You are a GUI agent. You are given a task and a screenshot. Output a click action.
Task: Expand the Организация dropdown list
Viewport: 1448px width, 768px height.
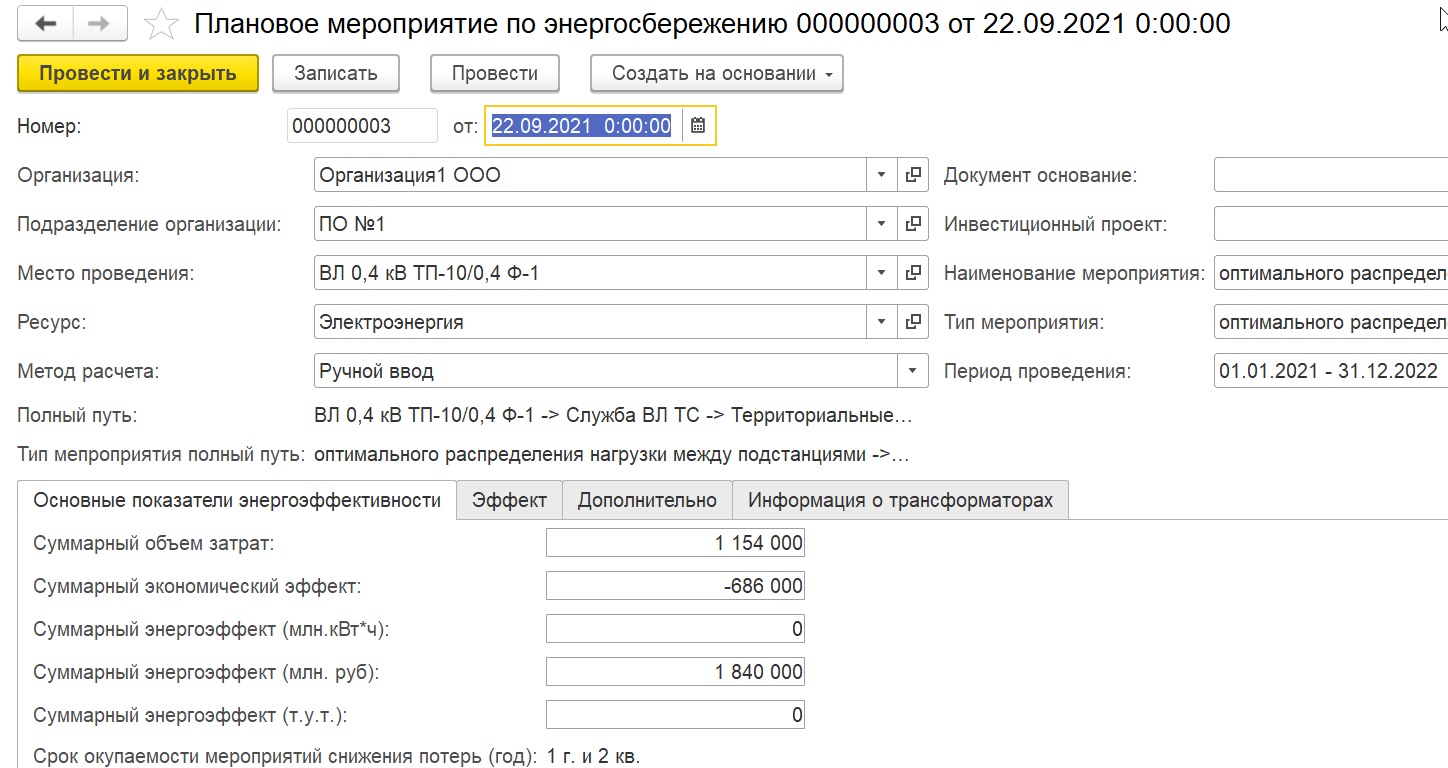coord(881,175)
